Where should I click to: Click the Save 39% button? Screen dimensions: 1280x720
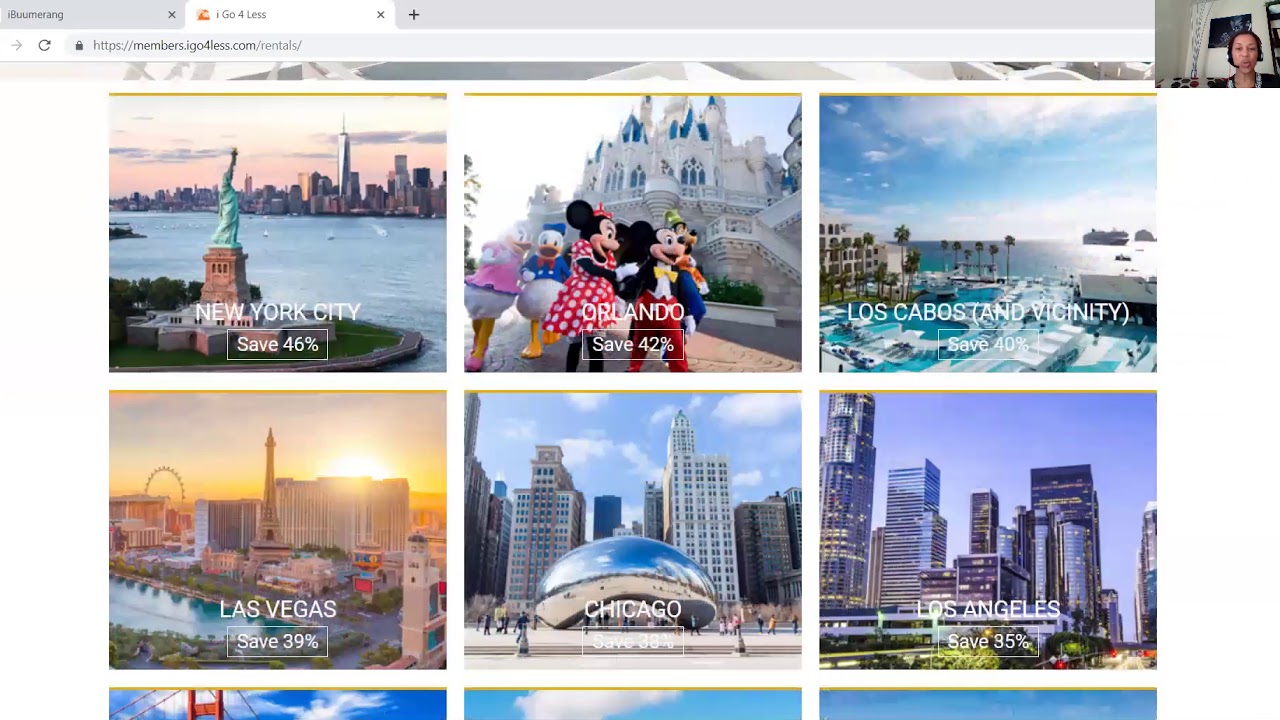click(x=278, y=641)
